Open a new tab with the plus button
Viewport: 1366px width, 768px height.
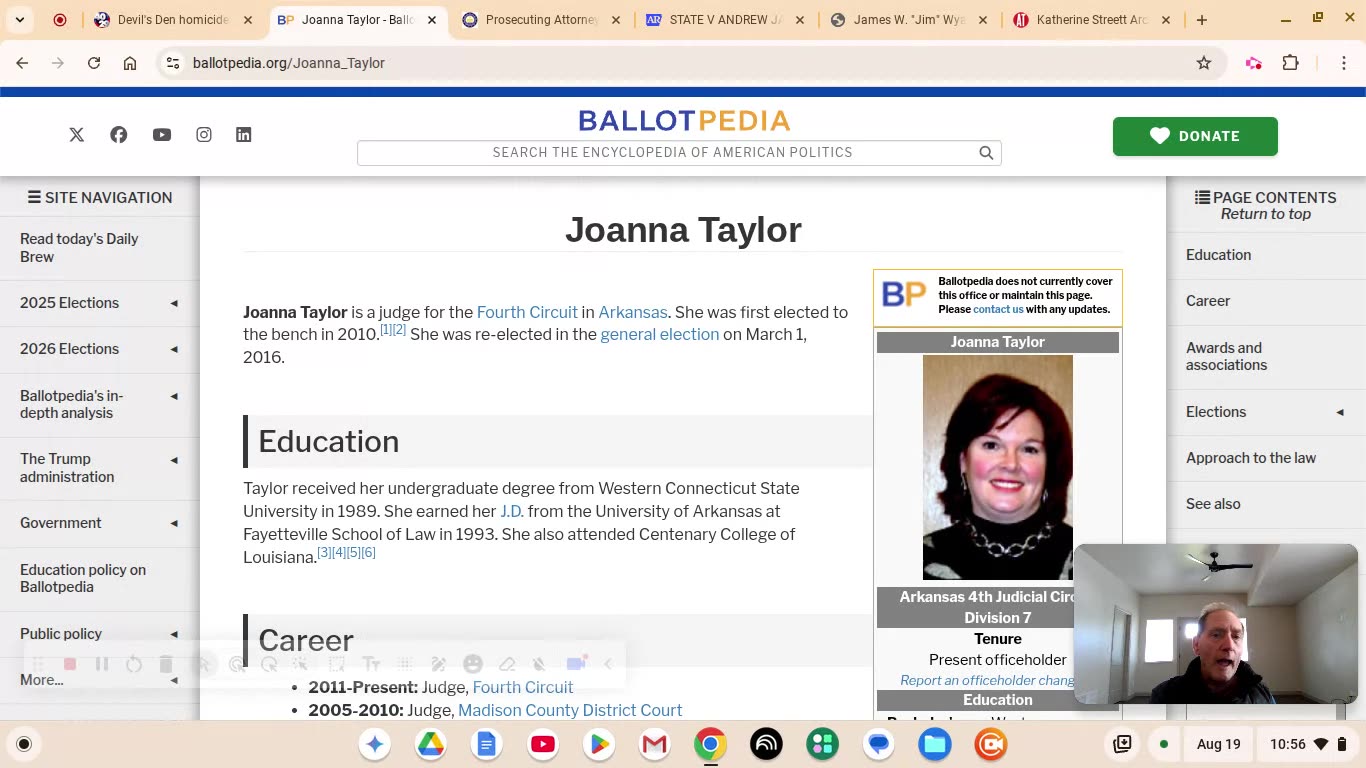(1202, 20)
